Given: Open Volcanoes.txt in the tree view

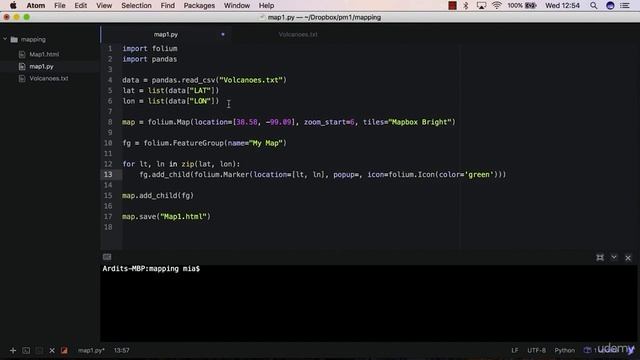Looking at the screenshot, I should tap(49, 78).
